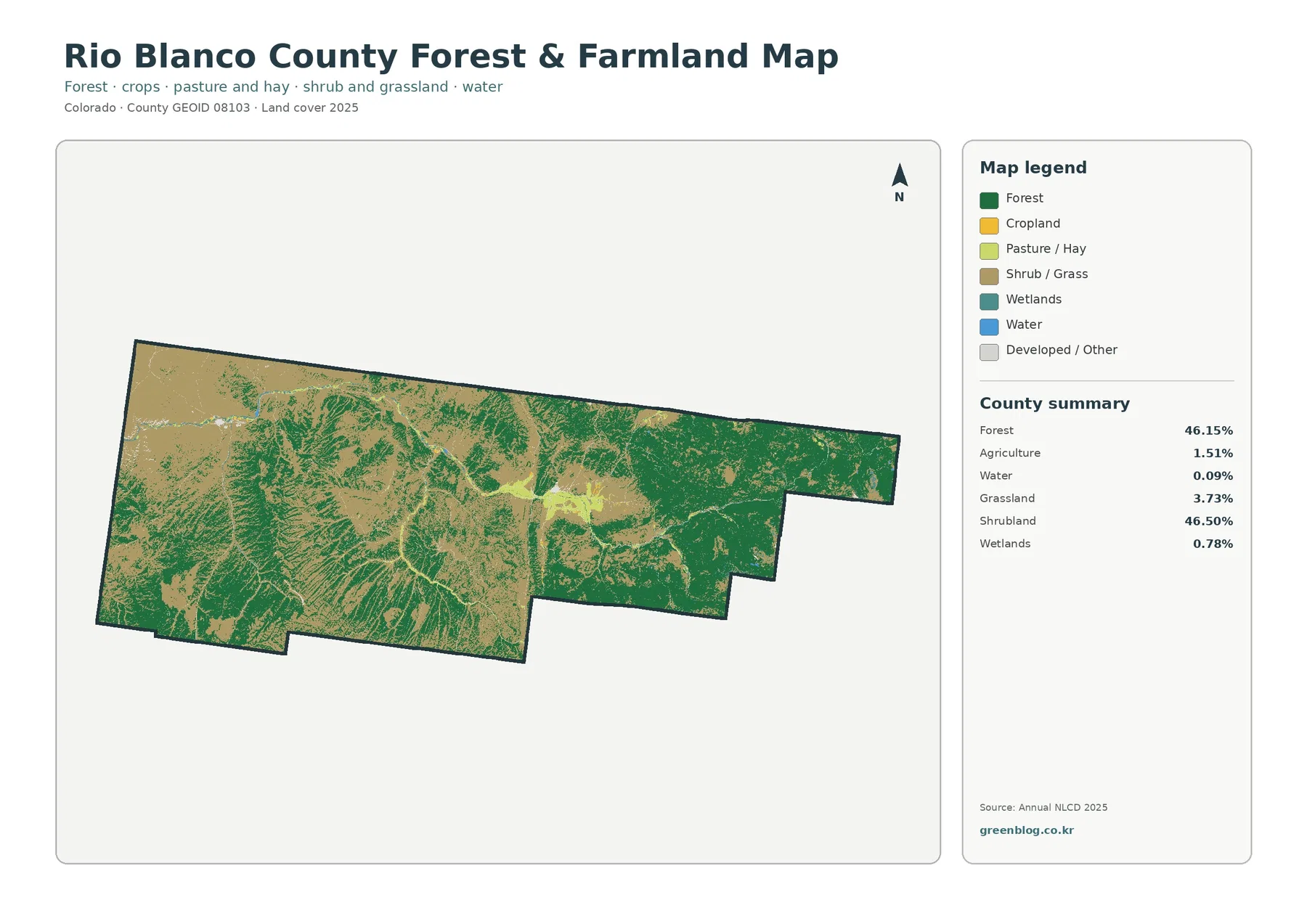The image size is (1307, 924).
Task: Click 'Source: Annual NLCD 2025' text
Action: click(x=1043, y=807)
